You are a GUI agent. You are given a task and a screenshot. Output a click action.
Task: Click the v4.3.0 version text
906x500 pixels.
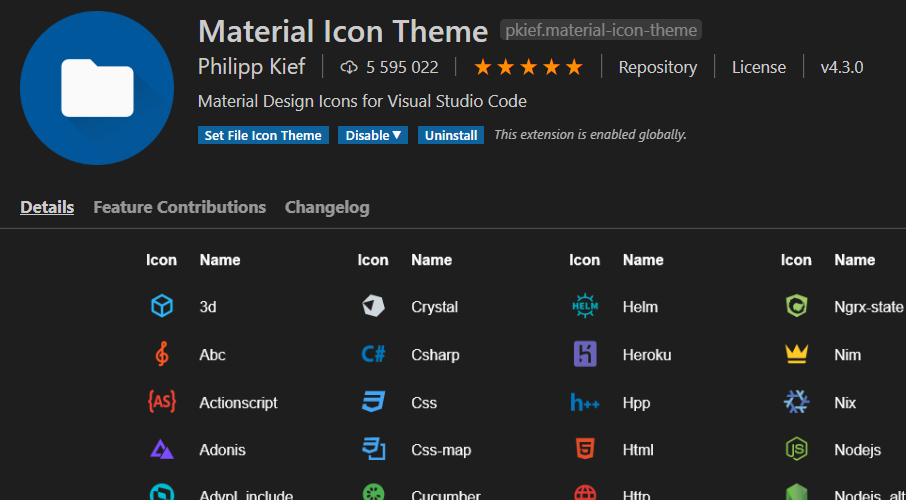click(x=842, y=68)
